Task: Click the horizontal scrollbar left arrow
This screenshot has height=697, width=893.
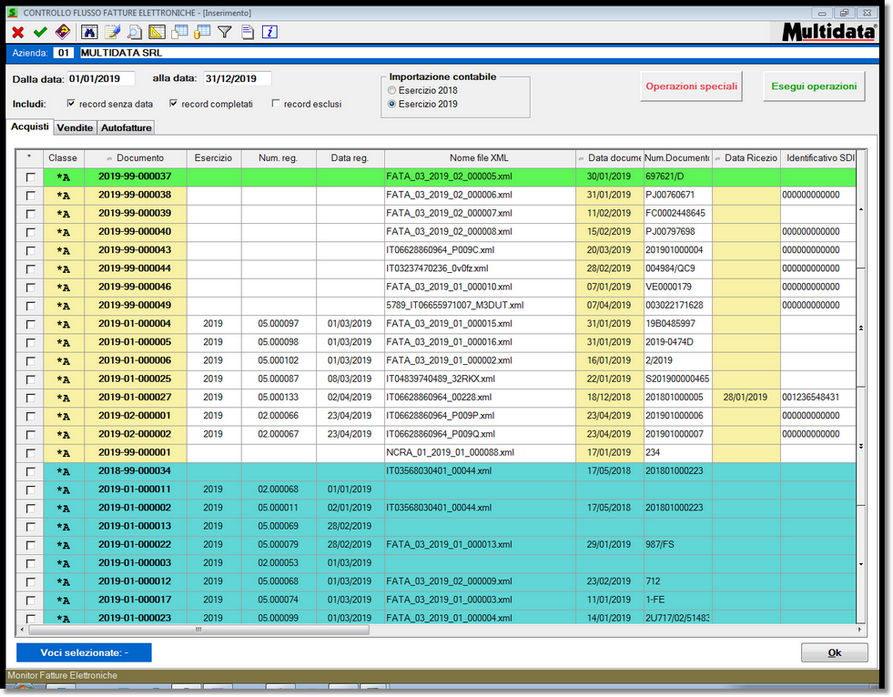Action: coord(22,630)
